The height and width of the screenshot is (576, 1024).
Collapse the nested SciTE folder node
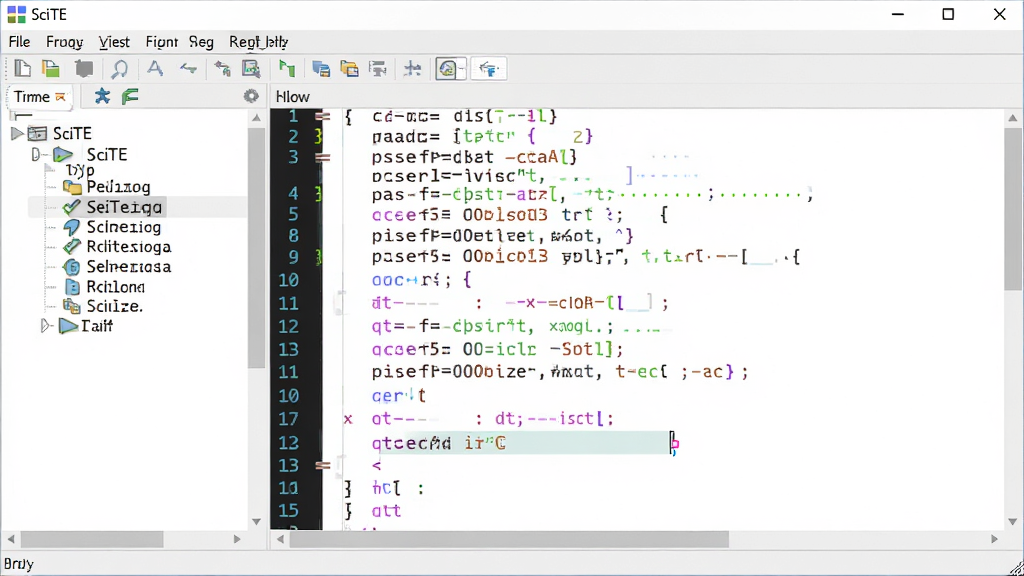[37, 155]
